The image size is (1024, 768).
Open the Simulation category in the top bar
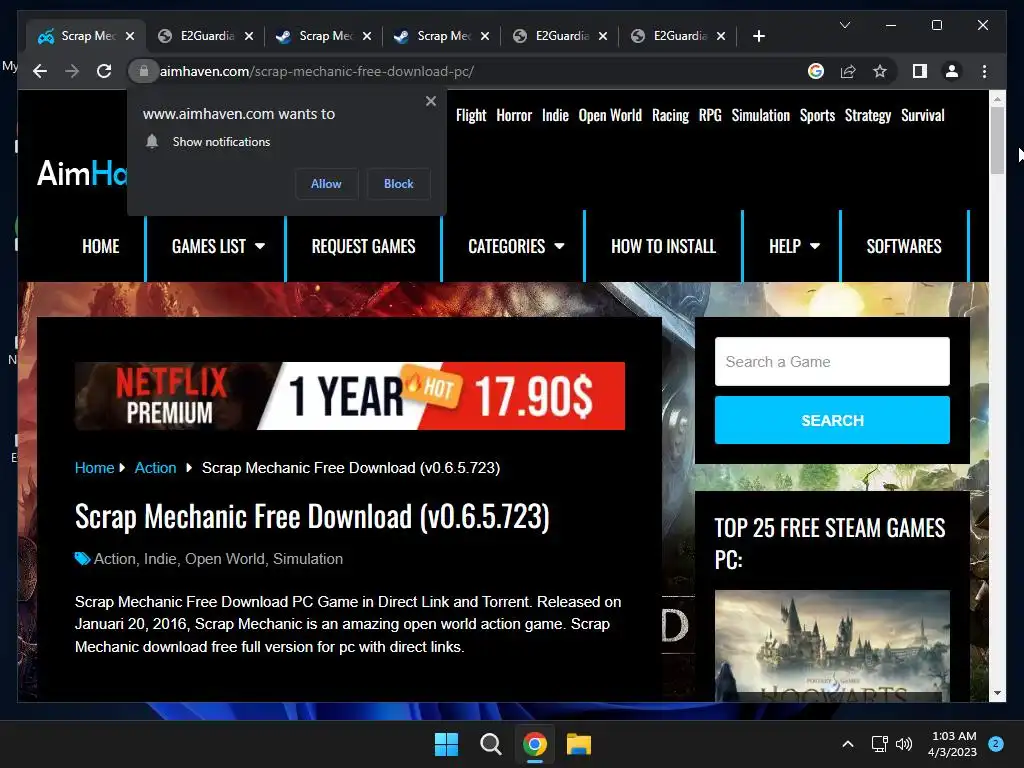[760, 116]
